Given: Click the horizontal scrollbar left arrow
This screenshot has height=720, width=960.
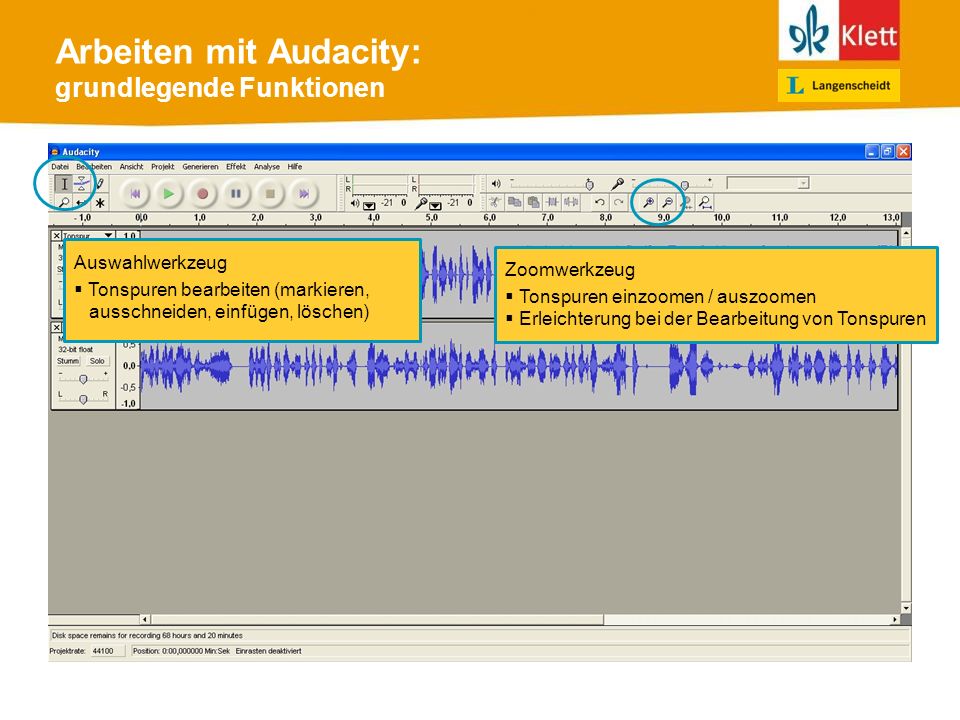Looking at the screenshot, I should click(x=145, y=620).
